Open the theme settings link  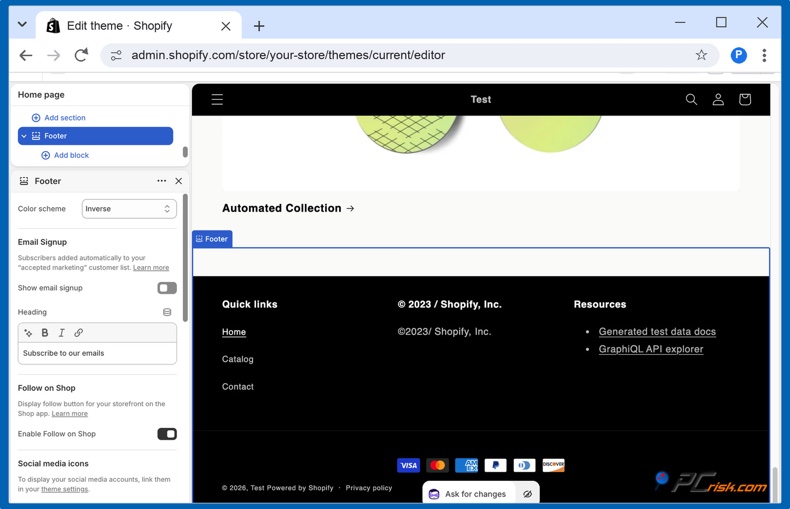point(64,489)
